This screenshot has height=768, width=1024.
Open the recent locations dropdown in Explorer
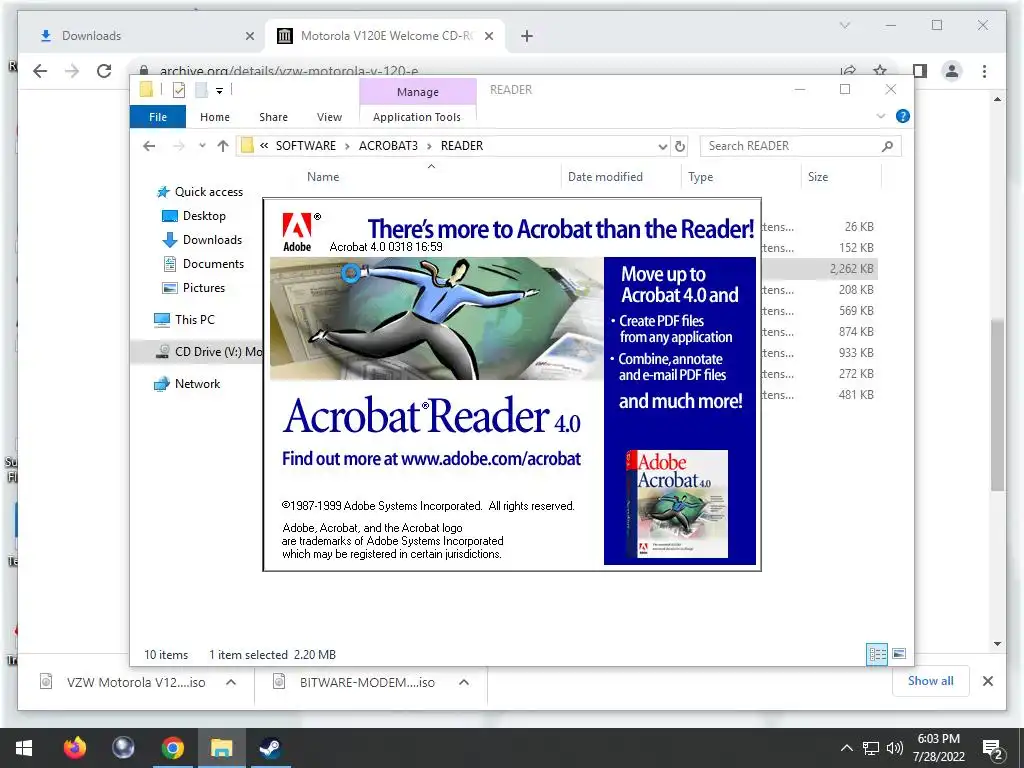(202, 146)
